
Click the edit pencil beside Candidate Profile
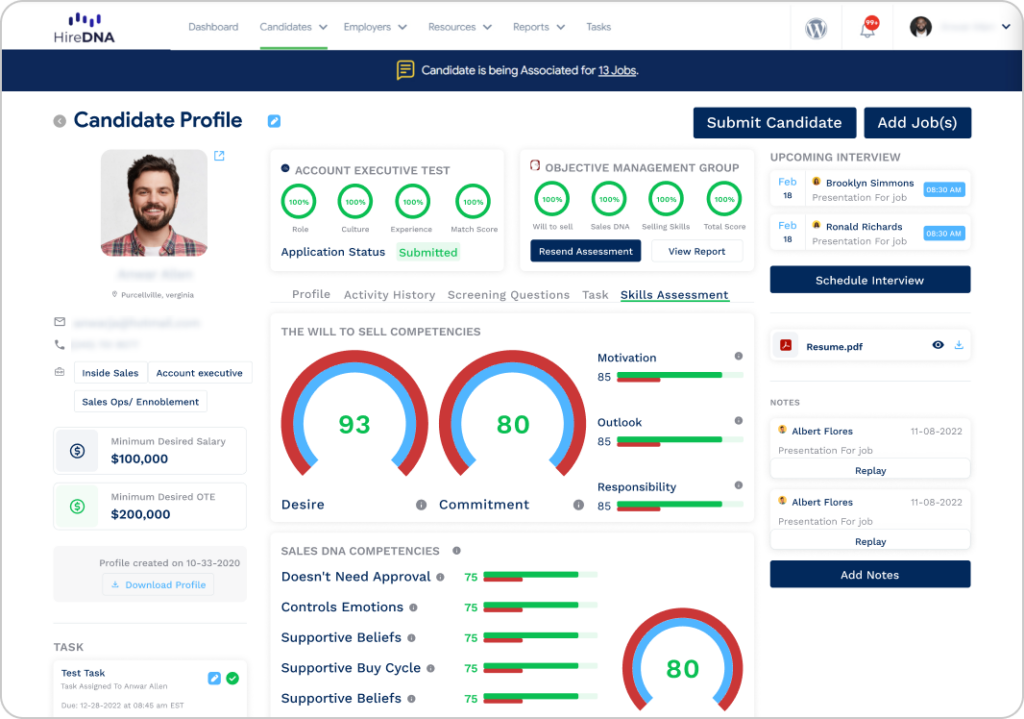point(274,121)
